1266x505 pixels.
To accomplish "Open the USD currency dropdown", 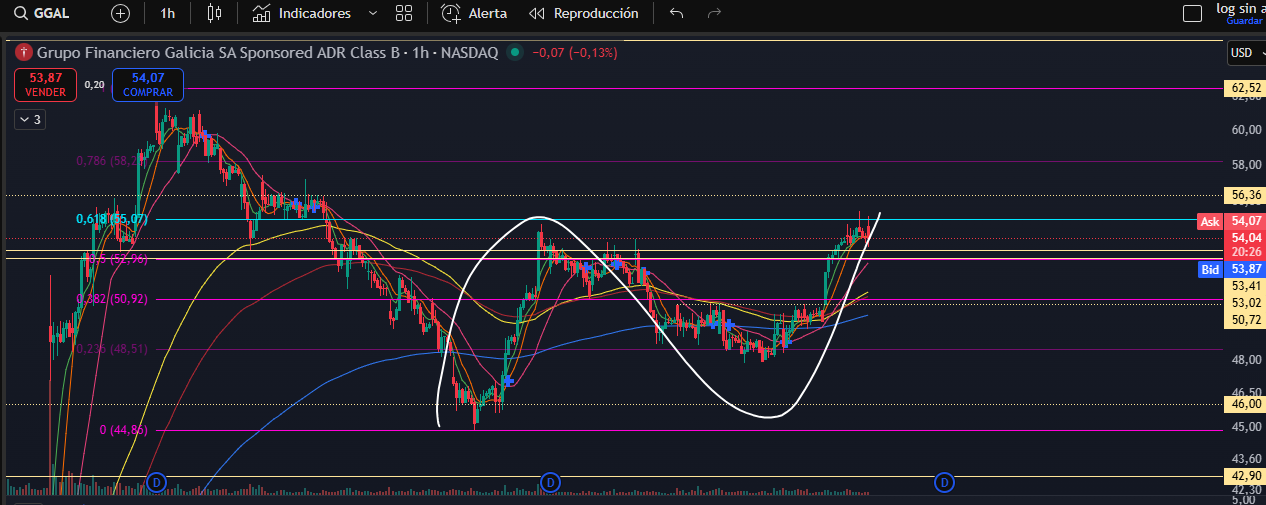I will [x=1244, y=53].
